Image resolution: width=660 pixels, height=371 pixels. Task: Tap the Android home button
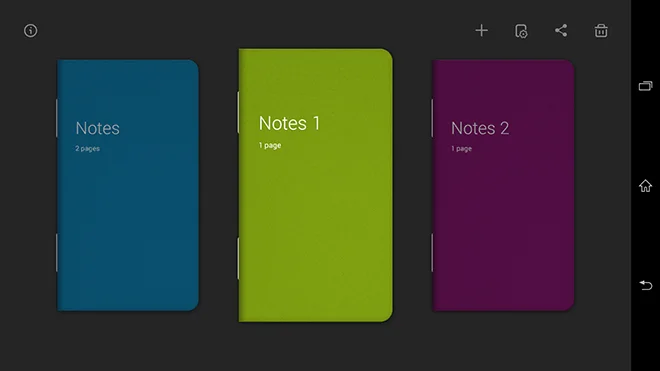(x=645, y=185)
